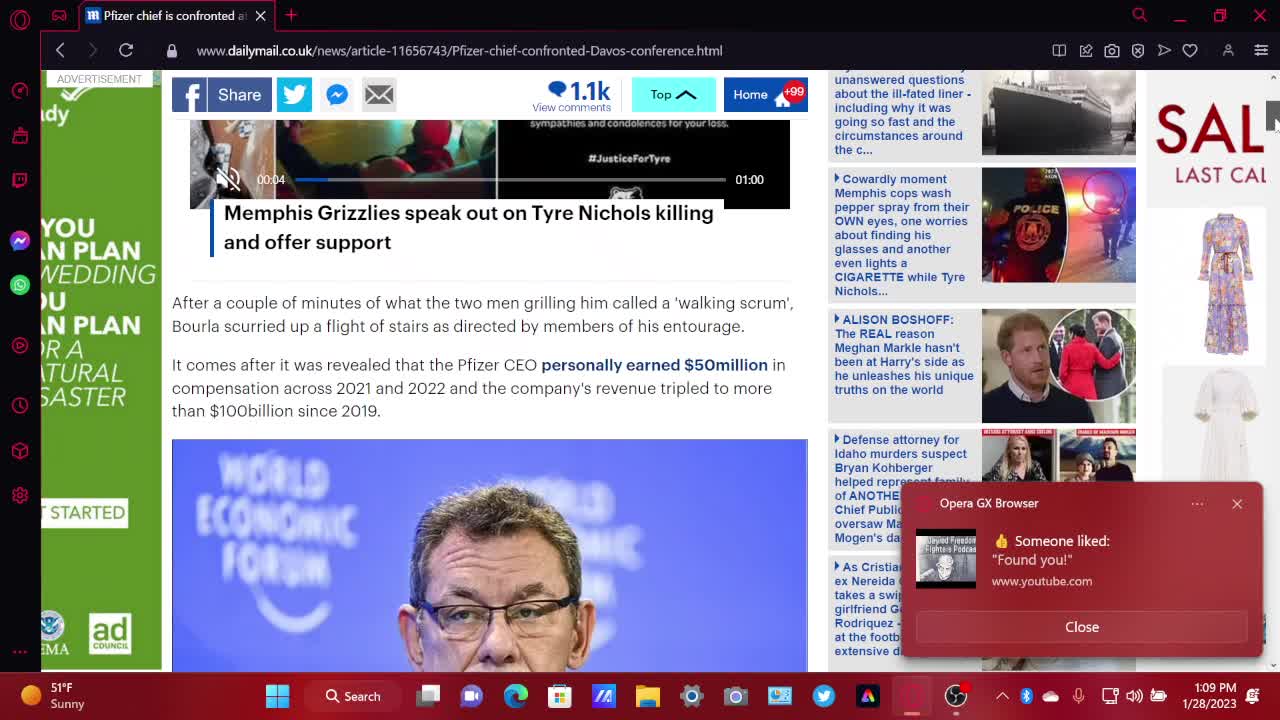Open volume control in system tray
1280x720 pixels.
point(1135,696)
